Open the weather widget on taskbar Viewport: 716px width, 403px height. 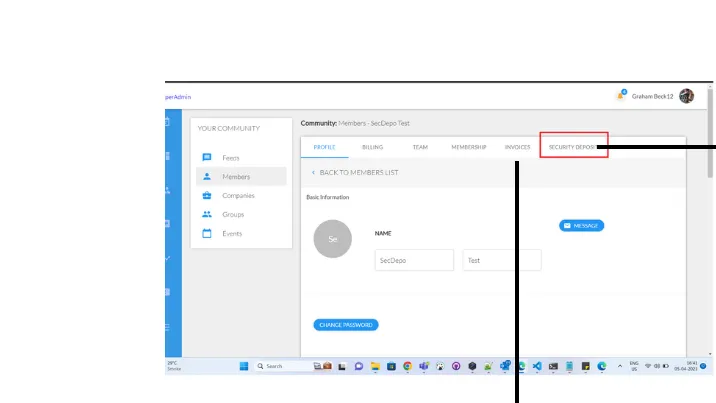[x=174, y=366]
